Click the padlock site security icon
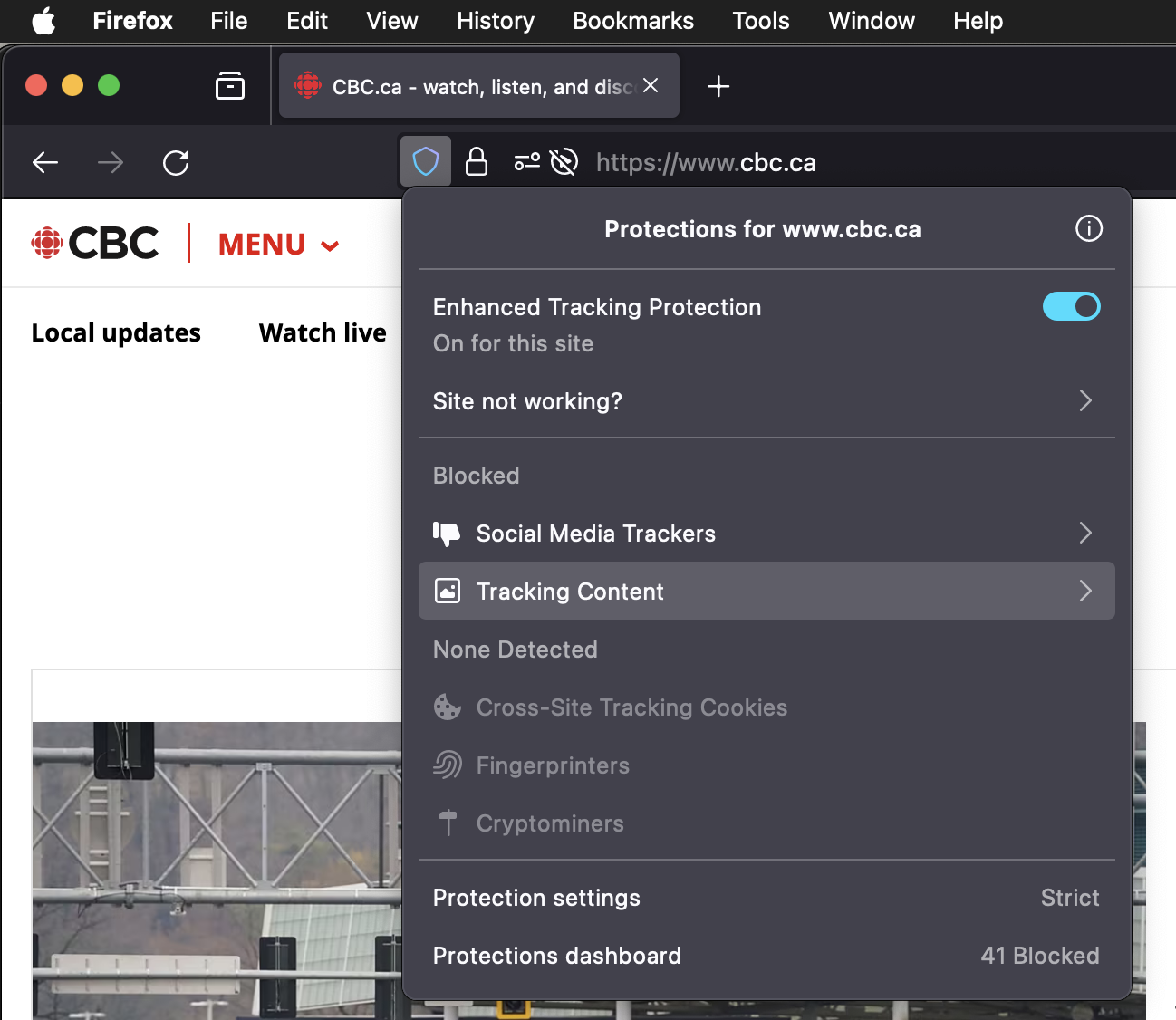Image resolution: width=1176 pixels, height=1020 pixels. pyautogui.click(x=477, y=162)
